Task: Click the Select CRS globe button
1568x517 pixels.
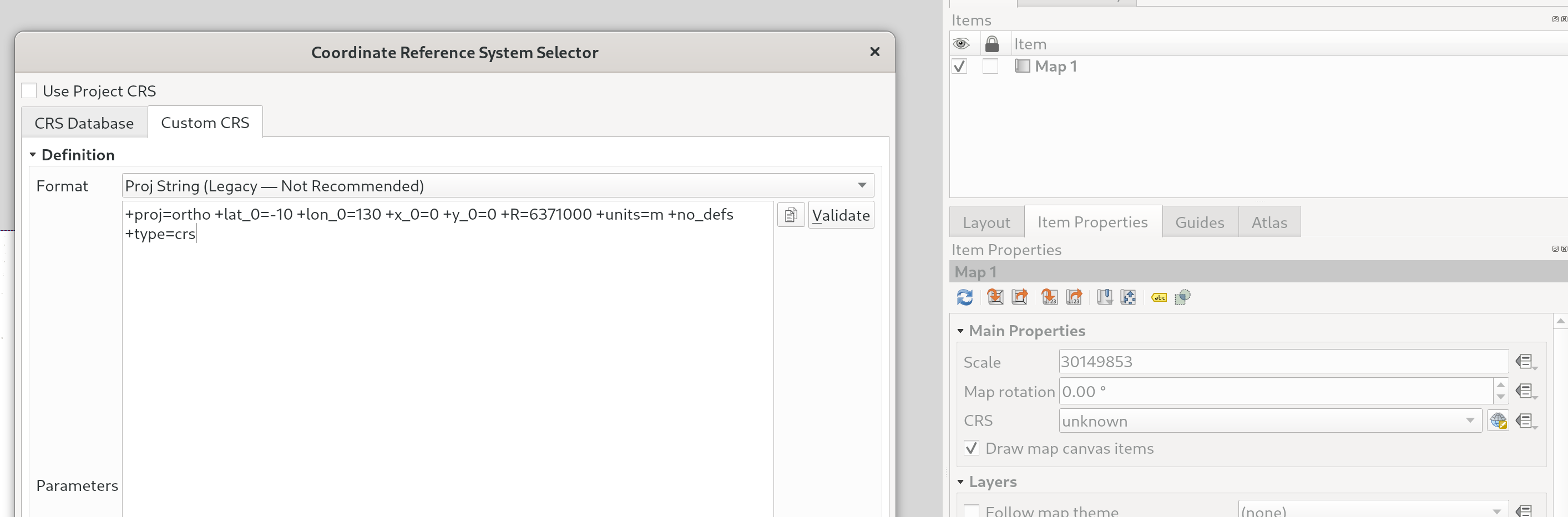Action: click(1498, 421)
